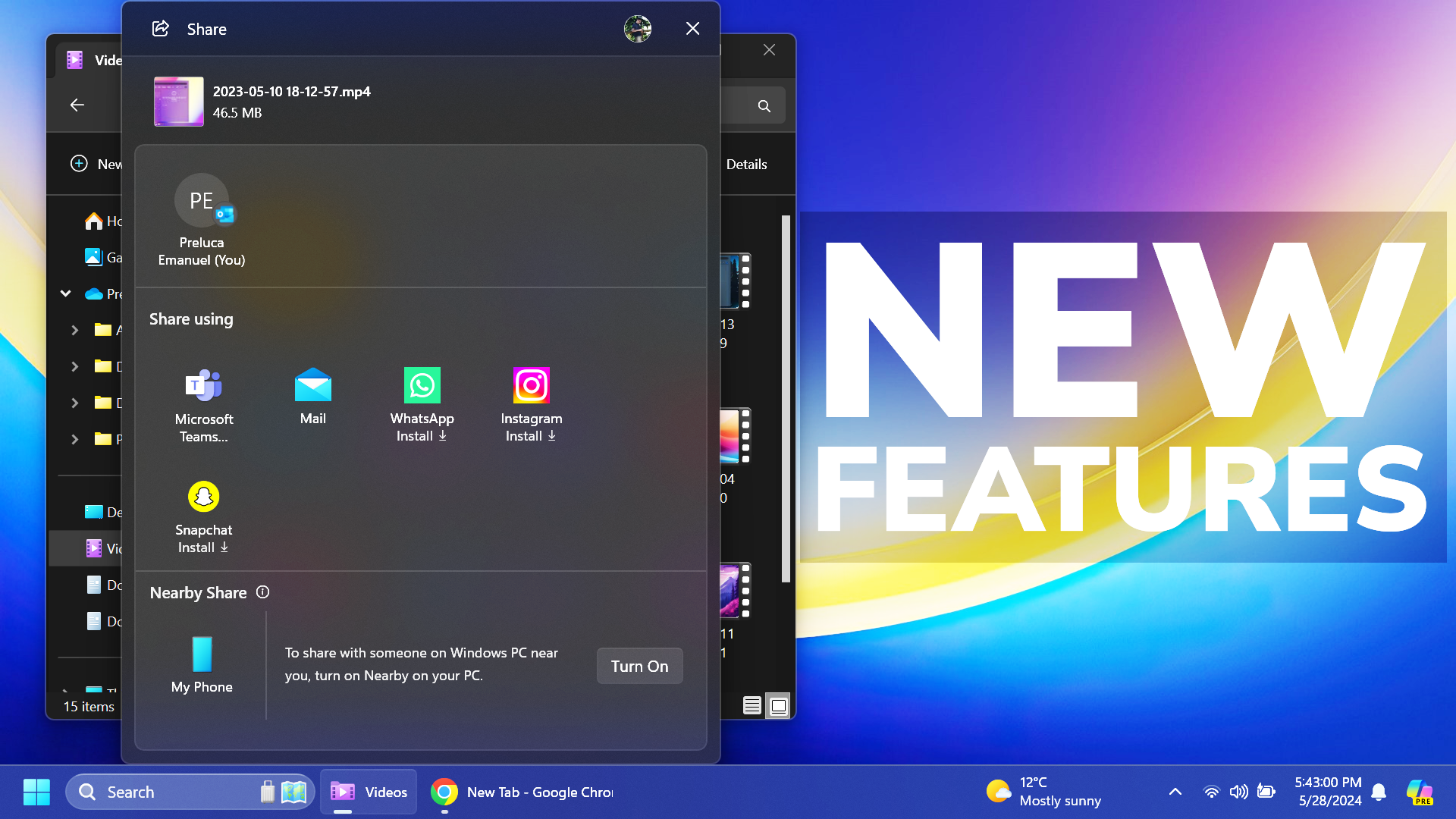Expand the first folder chevron in the sidebar
Image resolution: width=1456 pixels, height=819 pixels.
[x=74, y=330]
